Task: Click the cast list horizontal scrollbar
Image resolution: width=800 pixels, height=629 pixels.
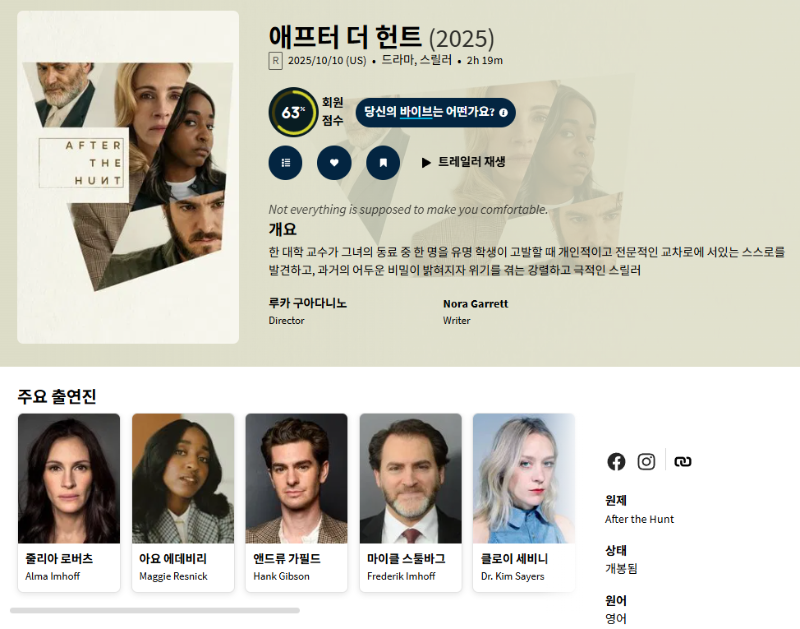Action: point(155,610)
